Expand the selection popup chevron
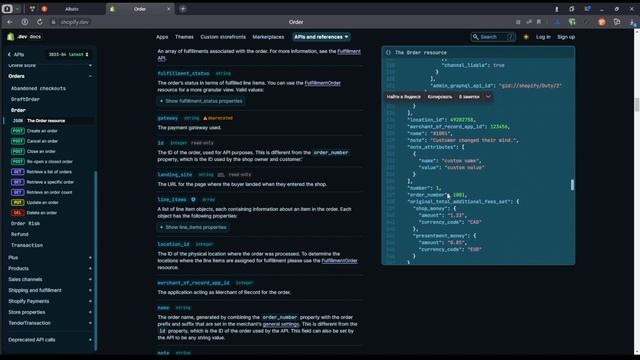Screen dimensions: 640x360 [x=488, y=97]
